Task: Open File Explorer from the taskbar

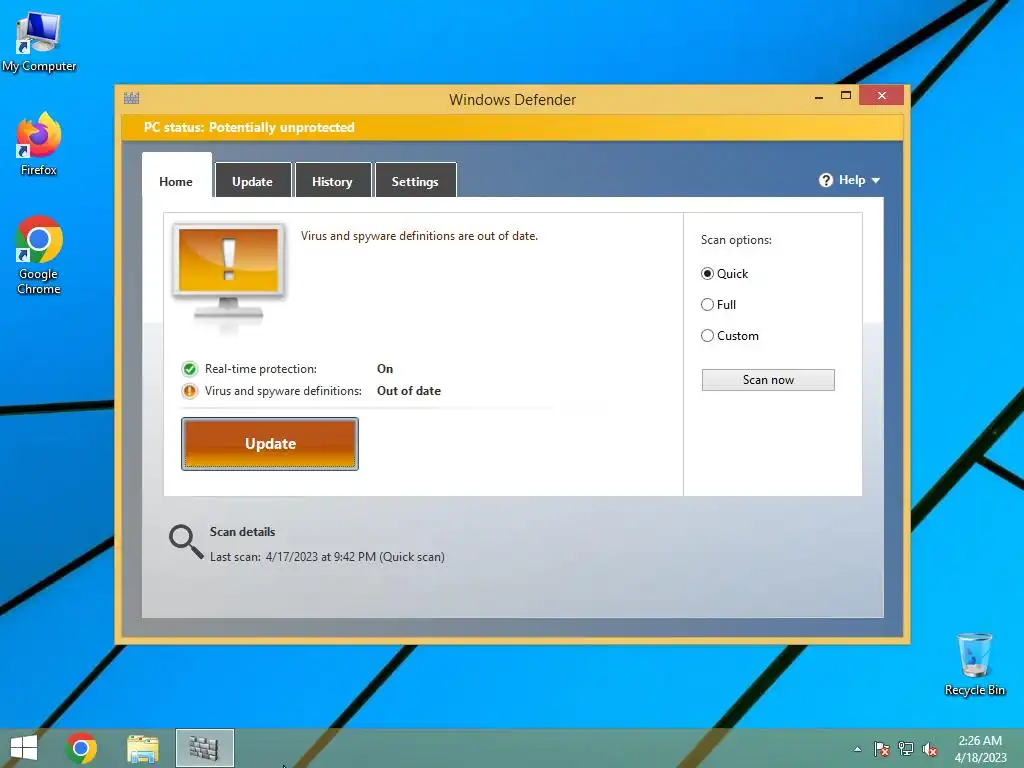Action: [142, 748]
